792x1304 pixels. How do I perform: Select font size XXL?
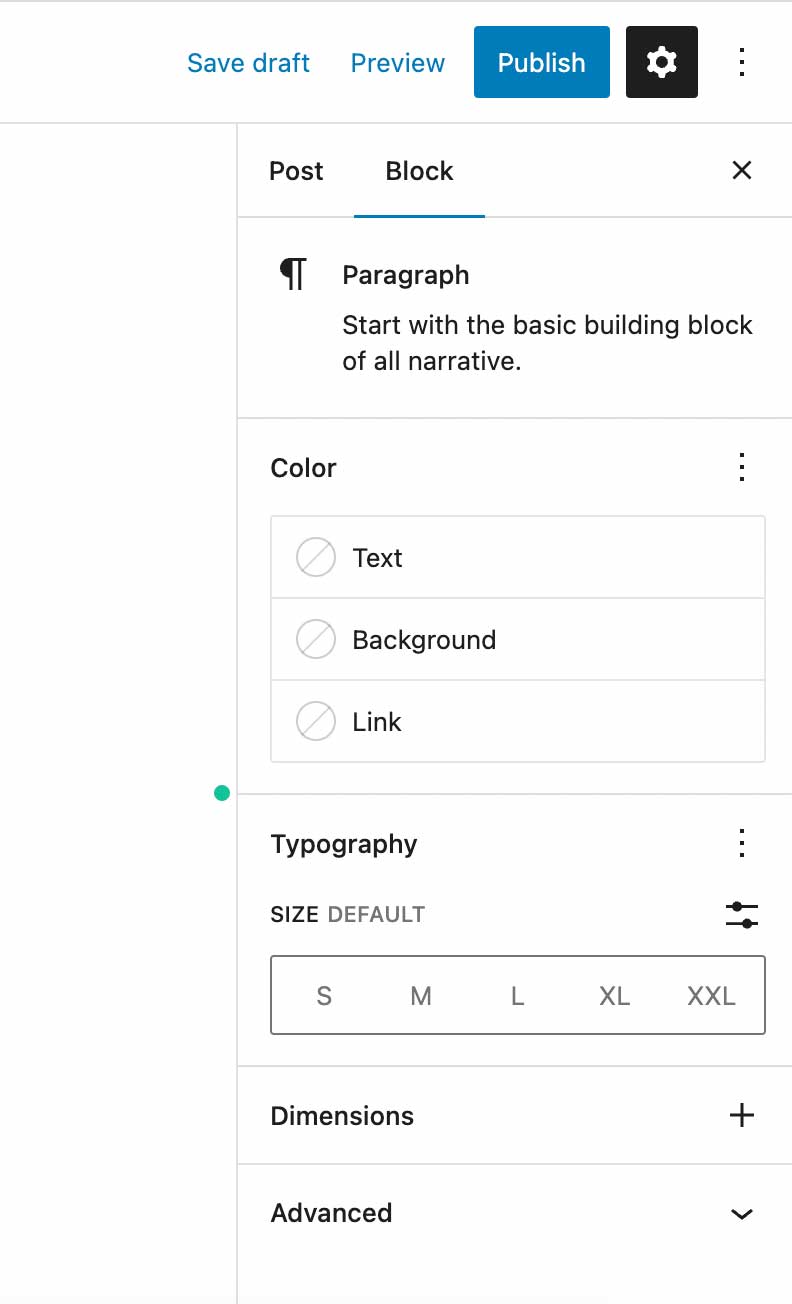click(x=711, y=995)
